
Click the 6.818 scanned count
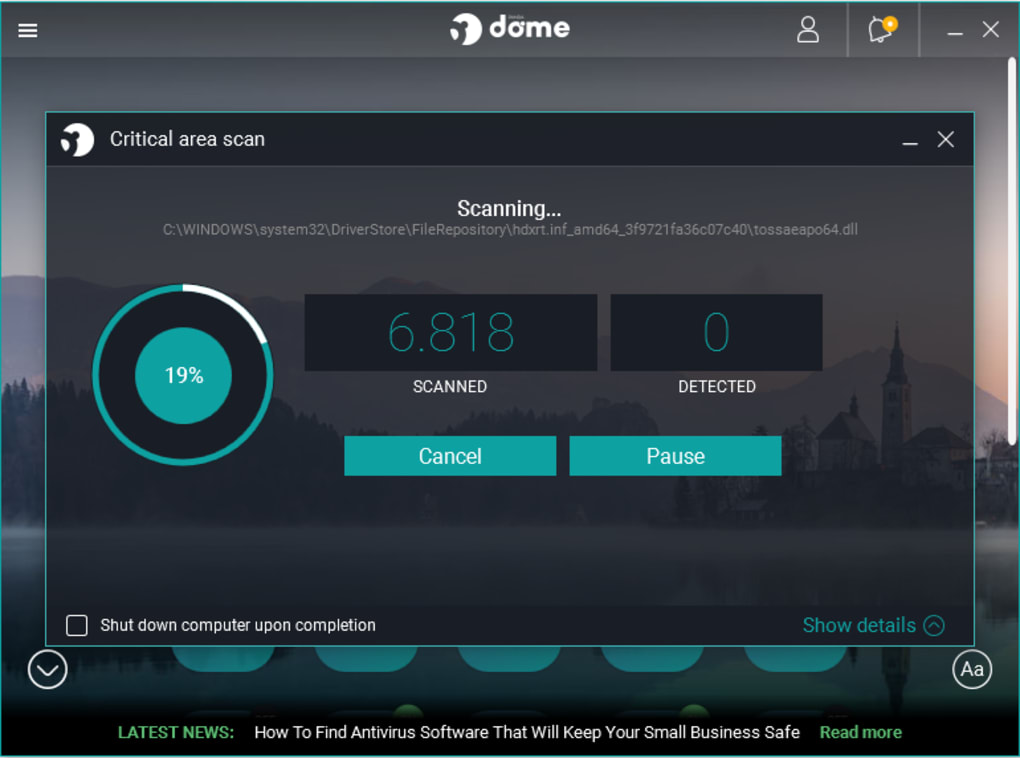pyautogui.click(x=450, y=332)
